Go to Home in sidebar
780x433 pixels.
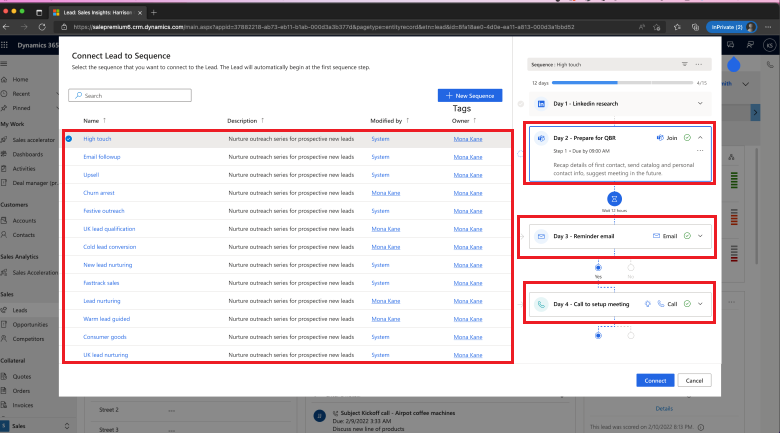pyautogui.click(x=20, y=79)
